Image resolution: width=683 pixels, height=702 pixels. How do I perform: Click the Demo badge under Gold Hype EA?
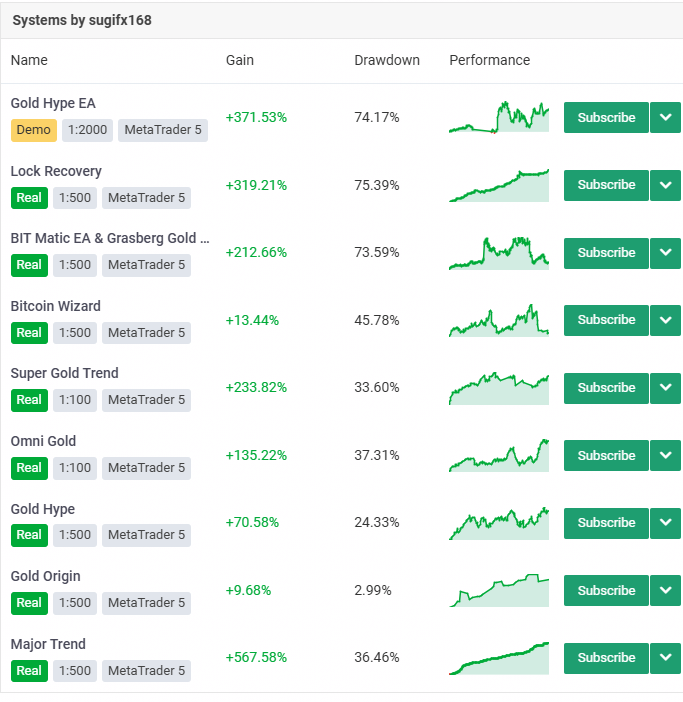click(34, 130)
